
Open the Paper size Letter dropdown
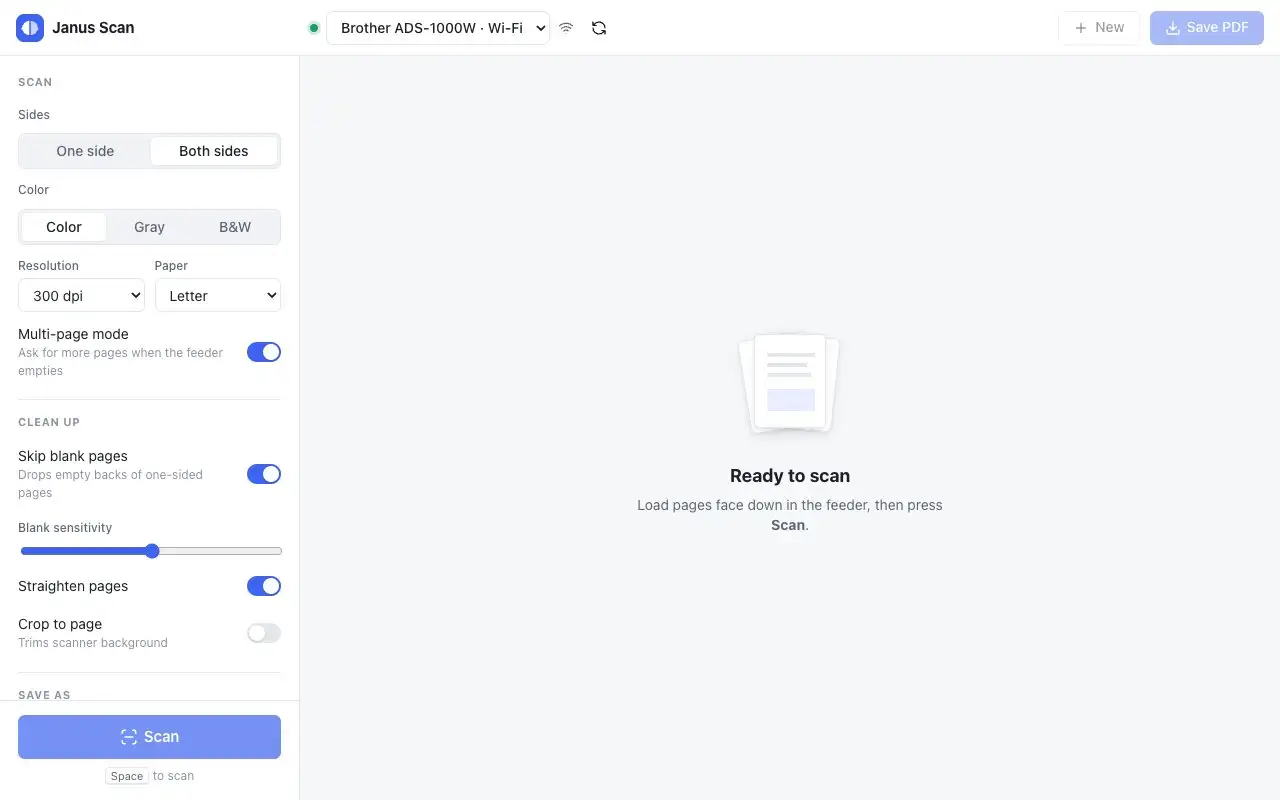[218, 296]
